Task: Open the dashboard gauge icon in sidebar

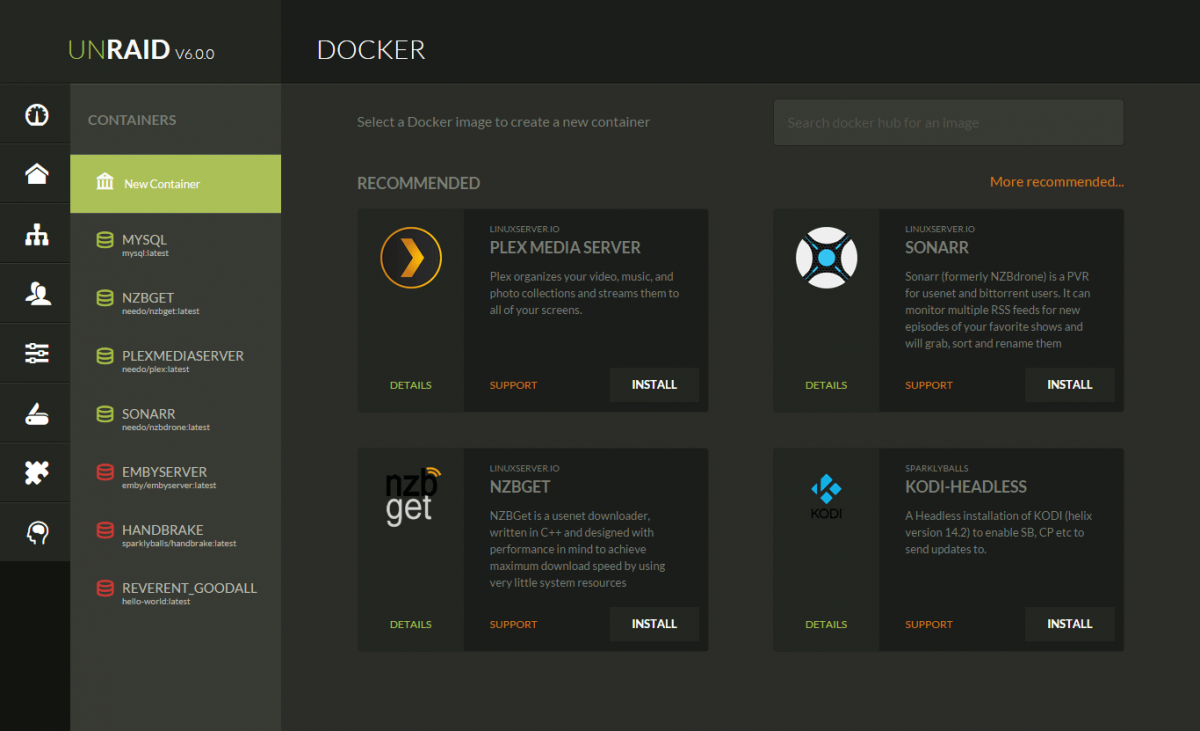Action: 37,114
